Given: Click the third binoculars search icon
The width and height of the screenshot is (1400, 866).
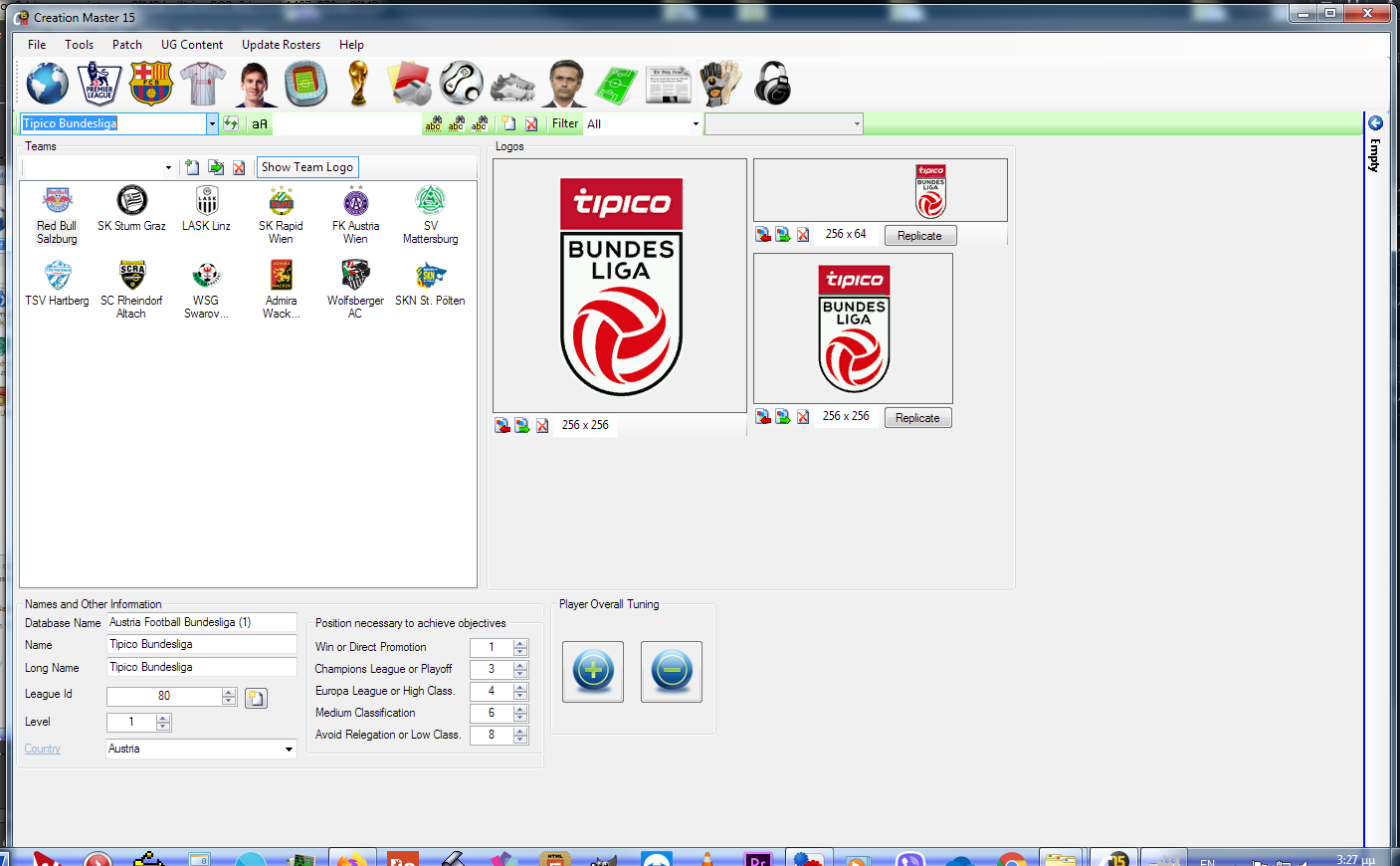Looking at the screenshot, I should tap(480, 123).
